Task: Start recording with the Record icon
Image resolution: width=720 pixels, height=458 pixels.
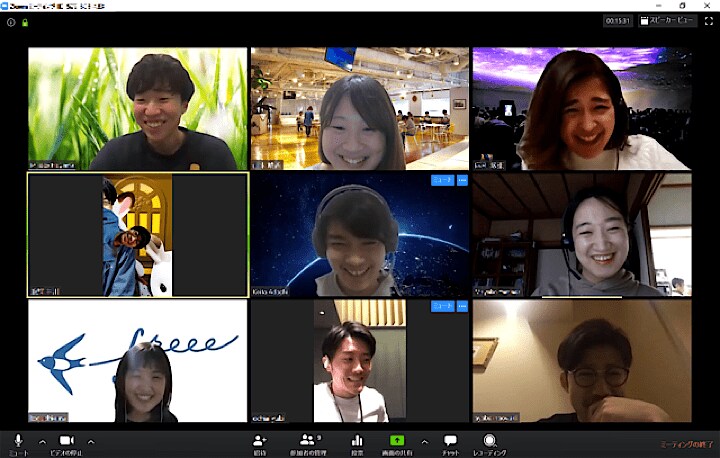Action: (x=490, y=441)
